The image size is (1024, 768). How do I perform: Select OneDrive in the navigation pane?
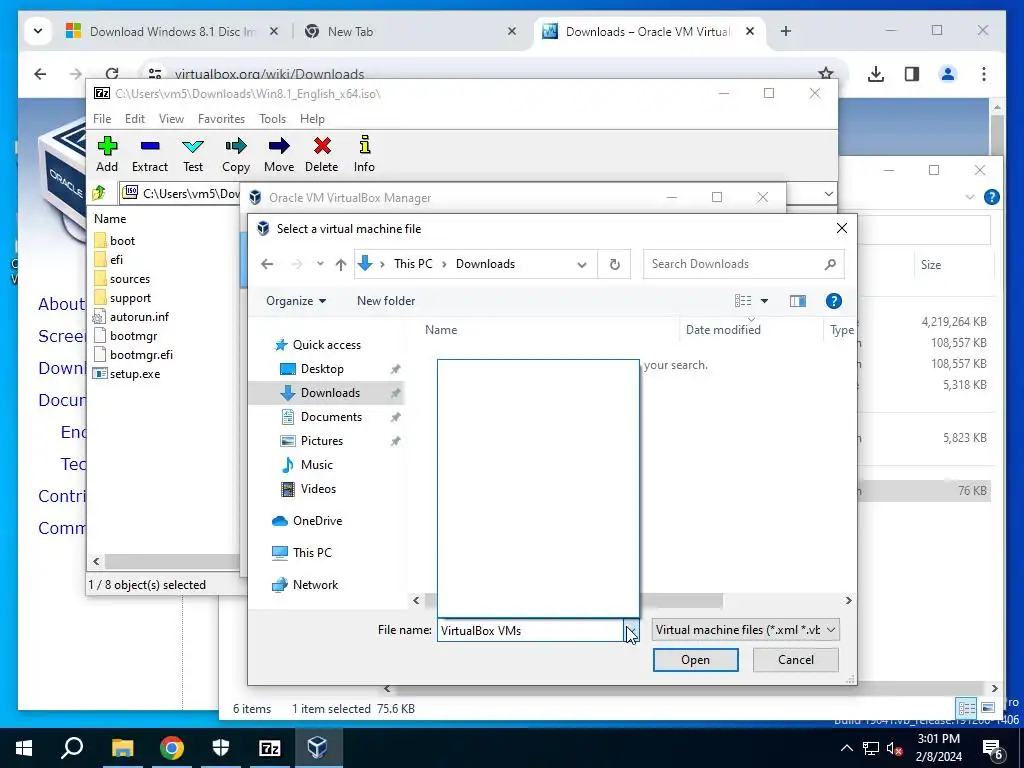[317, 520]
